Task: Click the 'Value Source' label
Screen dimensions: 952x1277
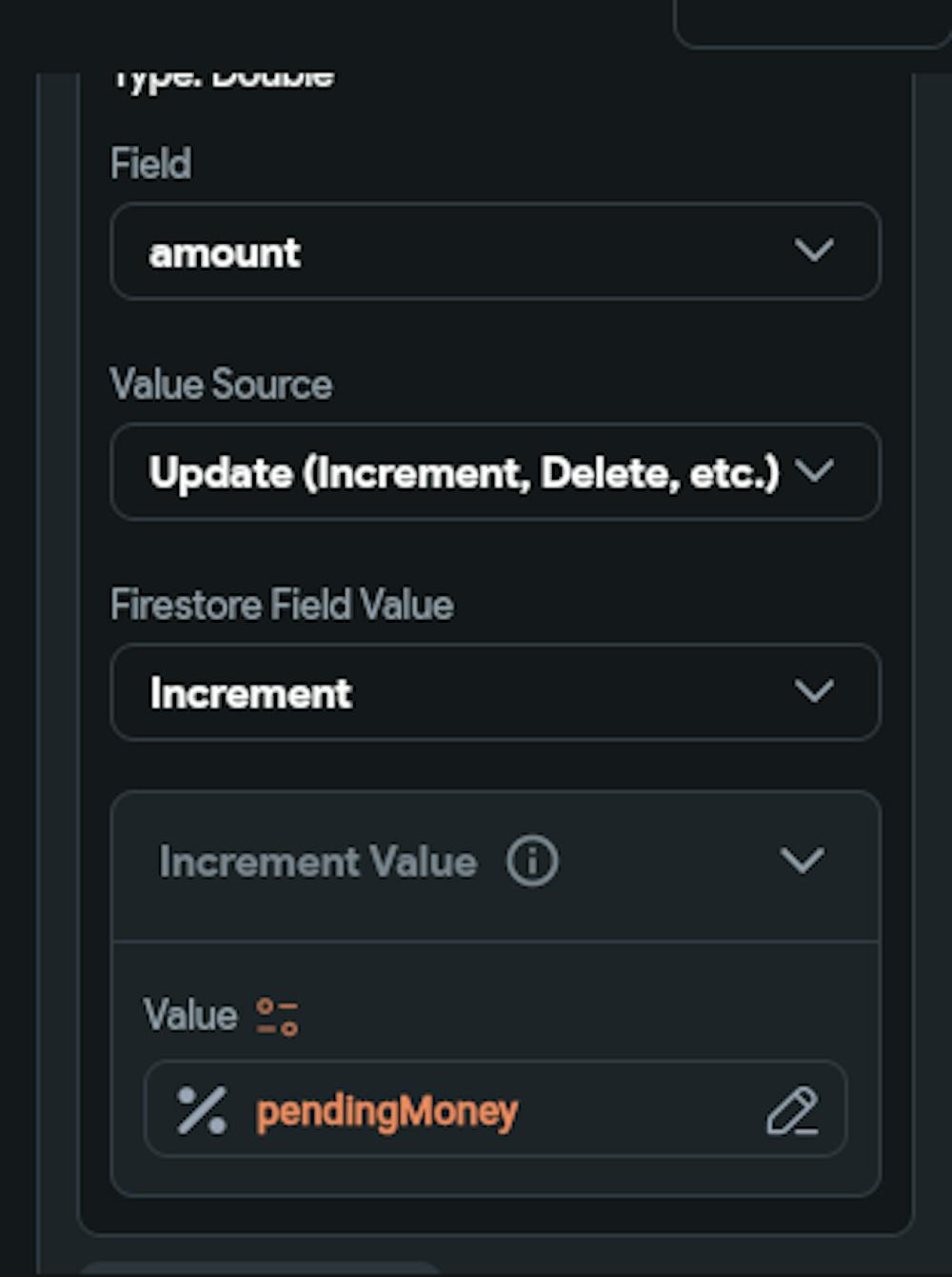Action: tap(222, 385)
